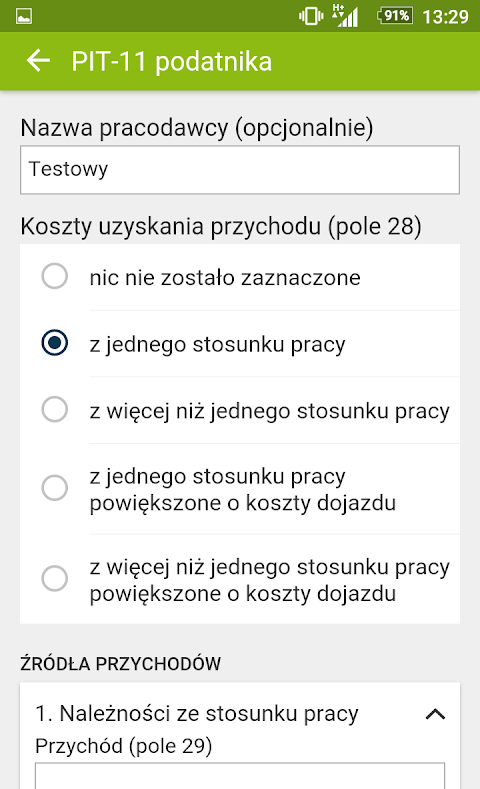Tap the 'Przychód (pole 29)' label
480x789 pixels.
124,746
